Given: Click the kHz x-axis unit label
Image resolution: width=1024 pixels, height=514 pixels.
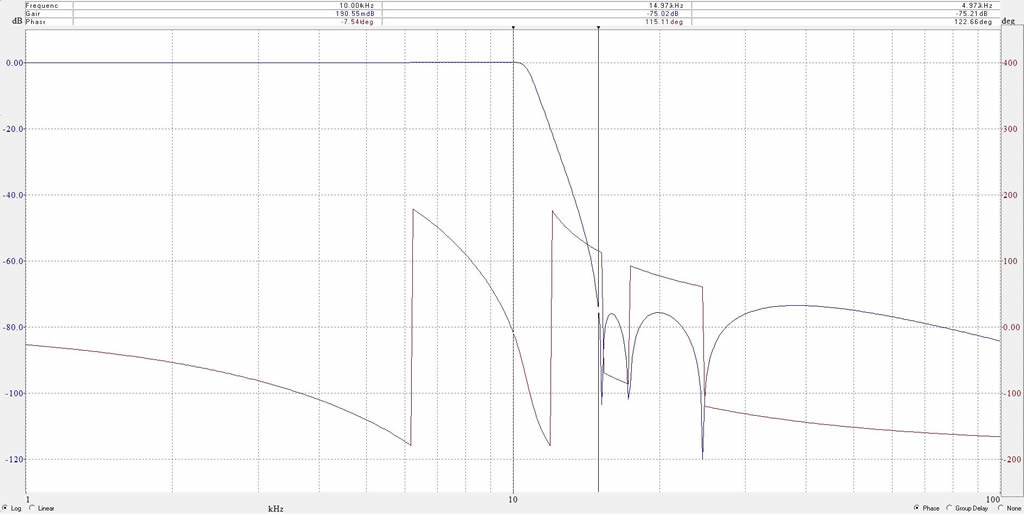Looking at the screenshot, I should (275, 507).
